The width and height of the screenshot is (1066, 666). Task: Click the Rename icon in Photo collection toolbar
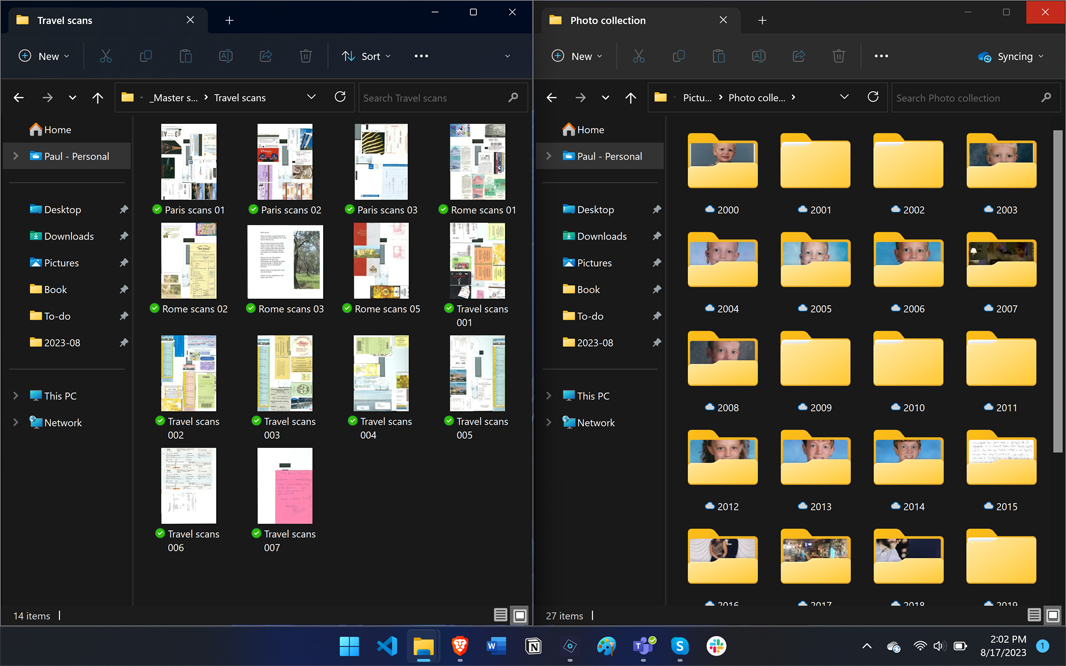click(x=759, y=57)
